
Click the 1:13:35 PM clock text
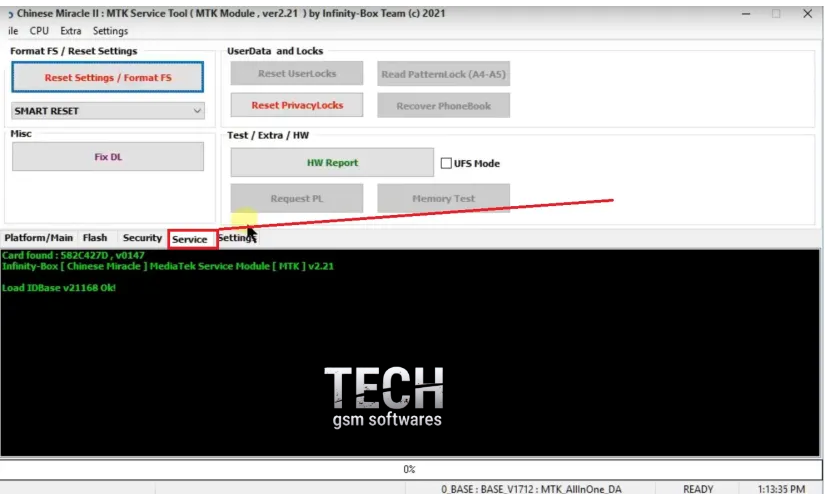click(781, 489)
